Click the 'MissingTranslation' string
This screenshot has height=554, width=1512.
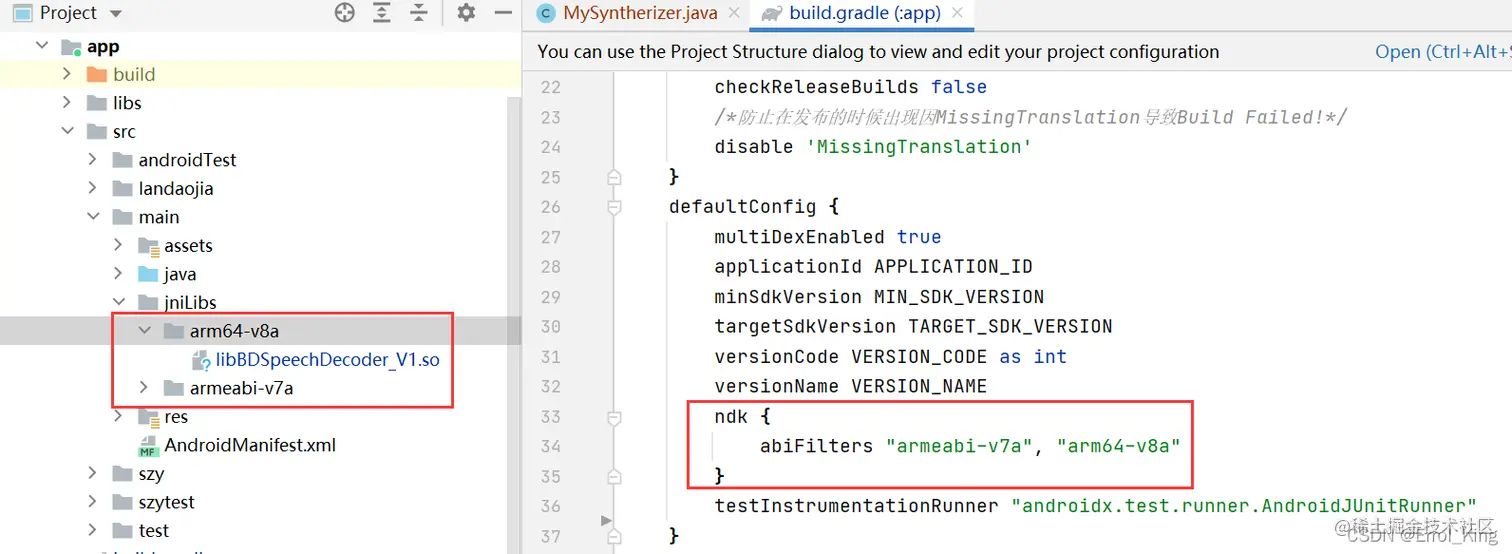click(918, 147)
